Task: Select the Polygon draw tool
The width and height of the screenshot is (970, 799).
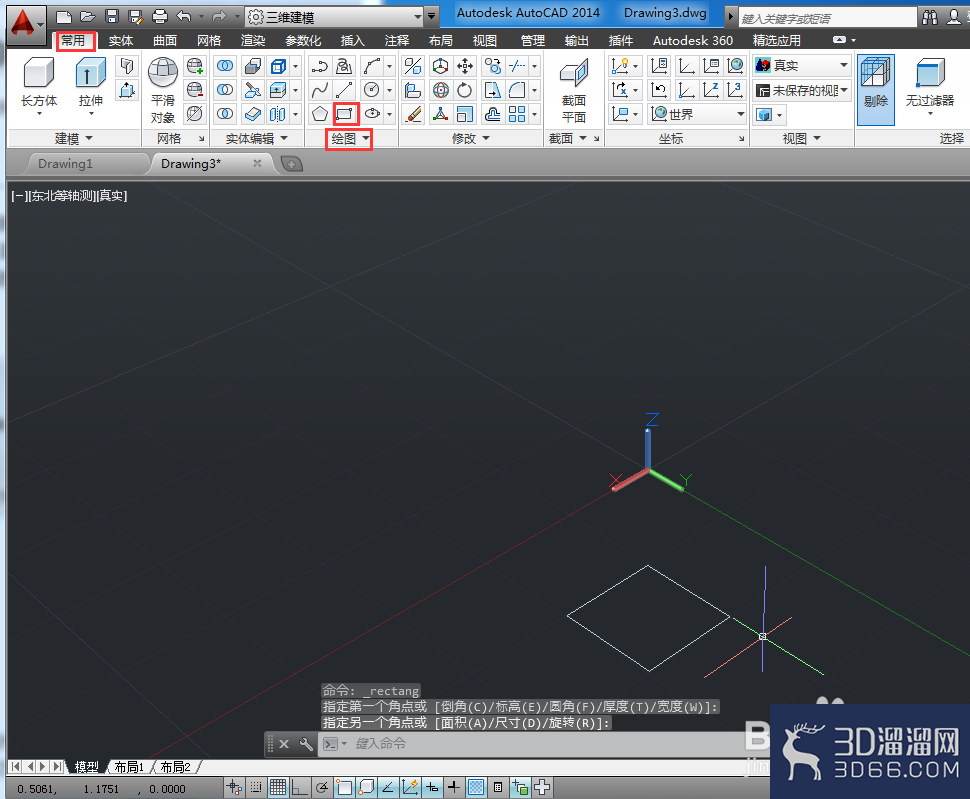Action: pos(319,114)
